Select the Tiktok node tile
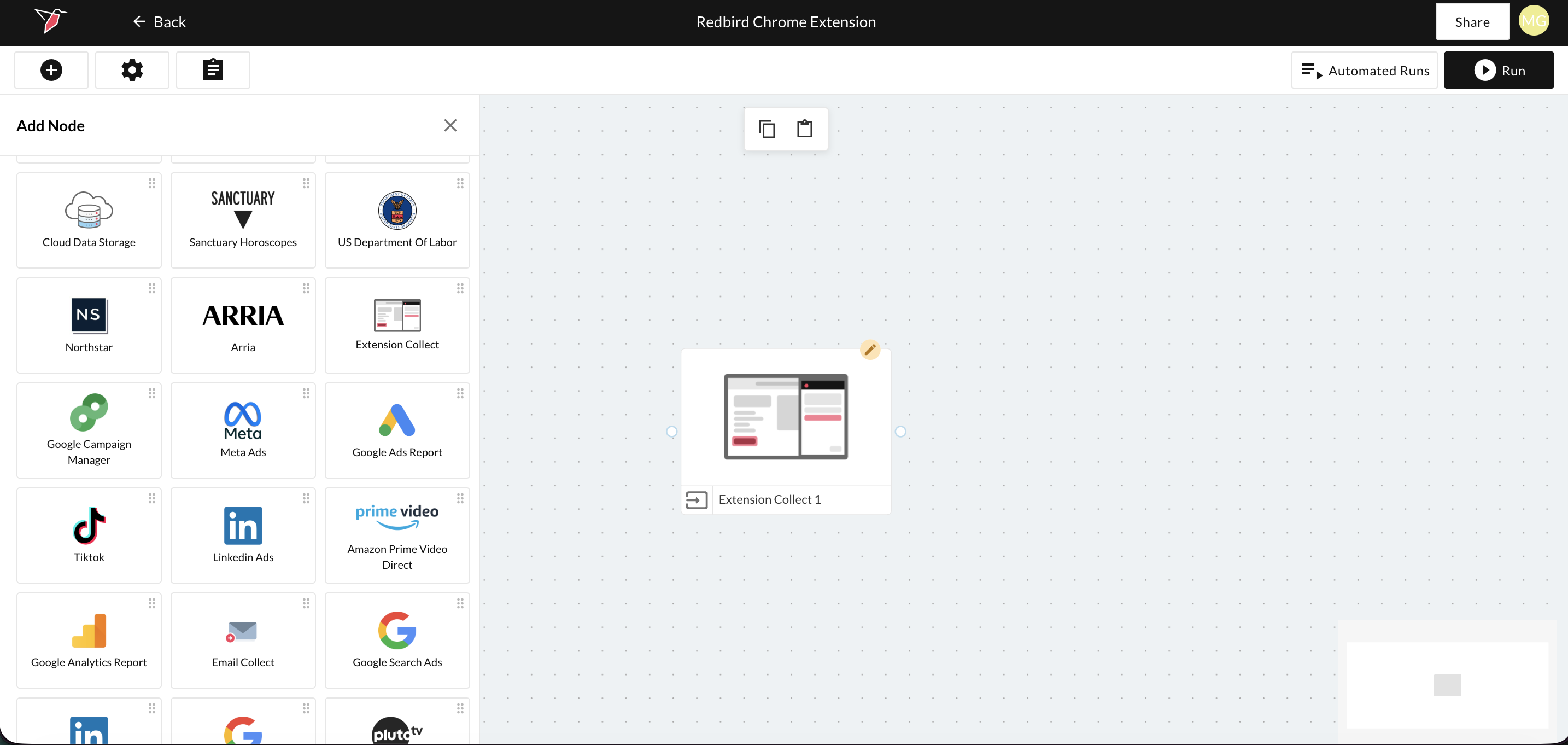 [x=89, y=535]
